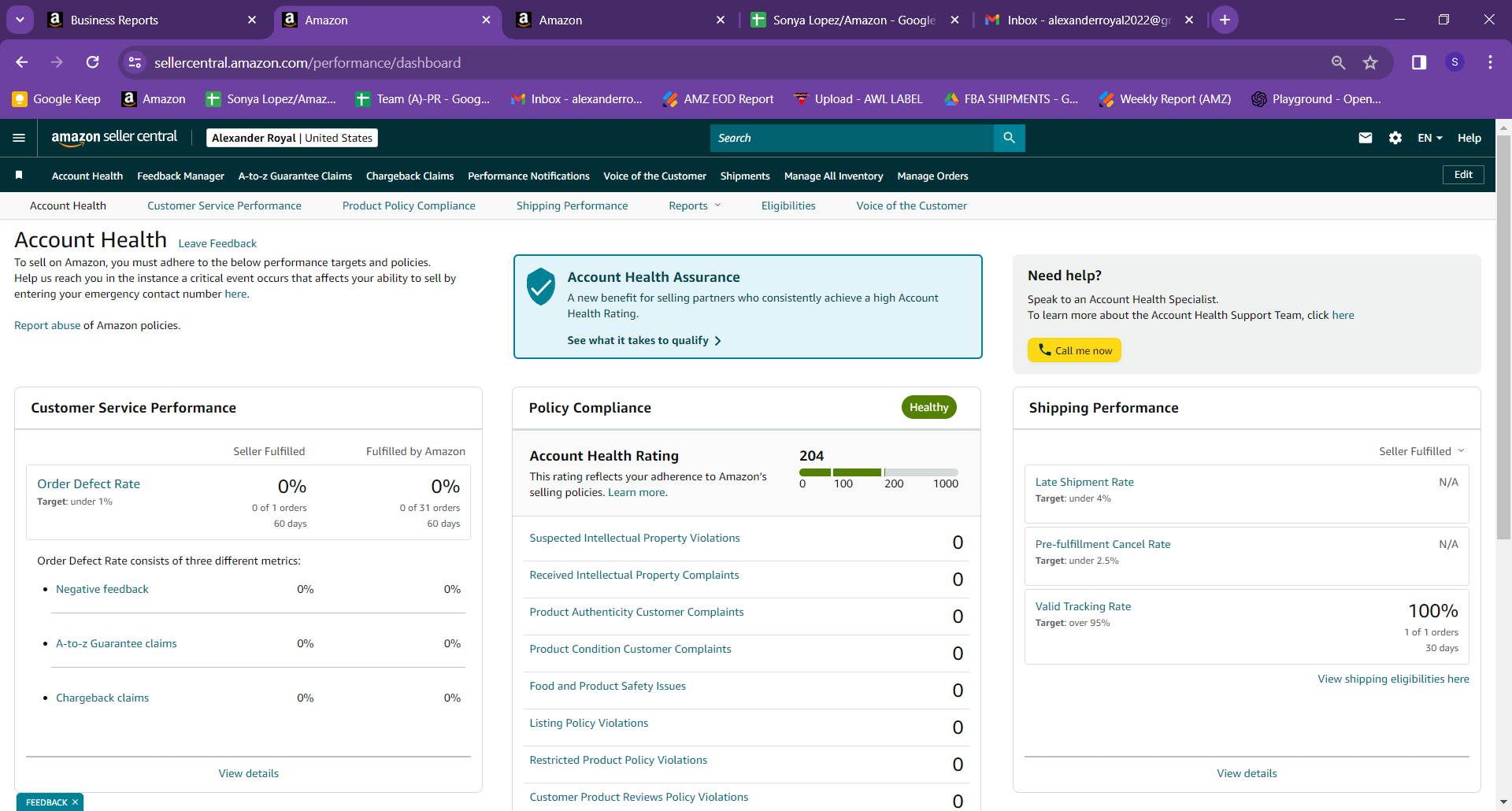The width and height of the screenshot is (1512, 811).
Task: Open the Customer Service Performance tab
Action: (x=224, y=206)
